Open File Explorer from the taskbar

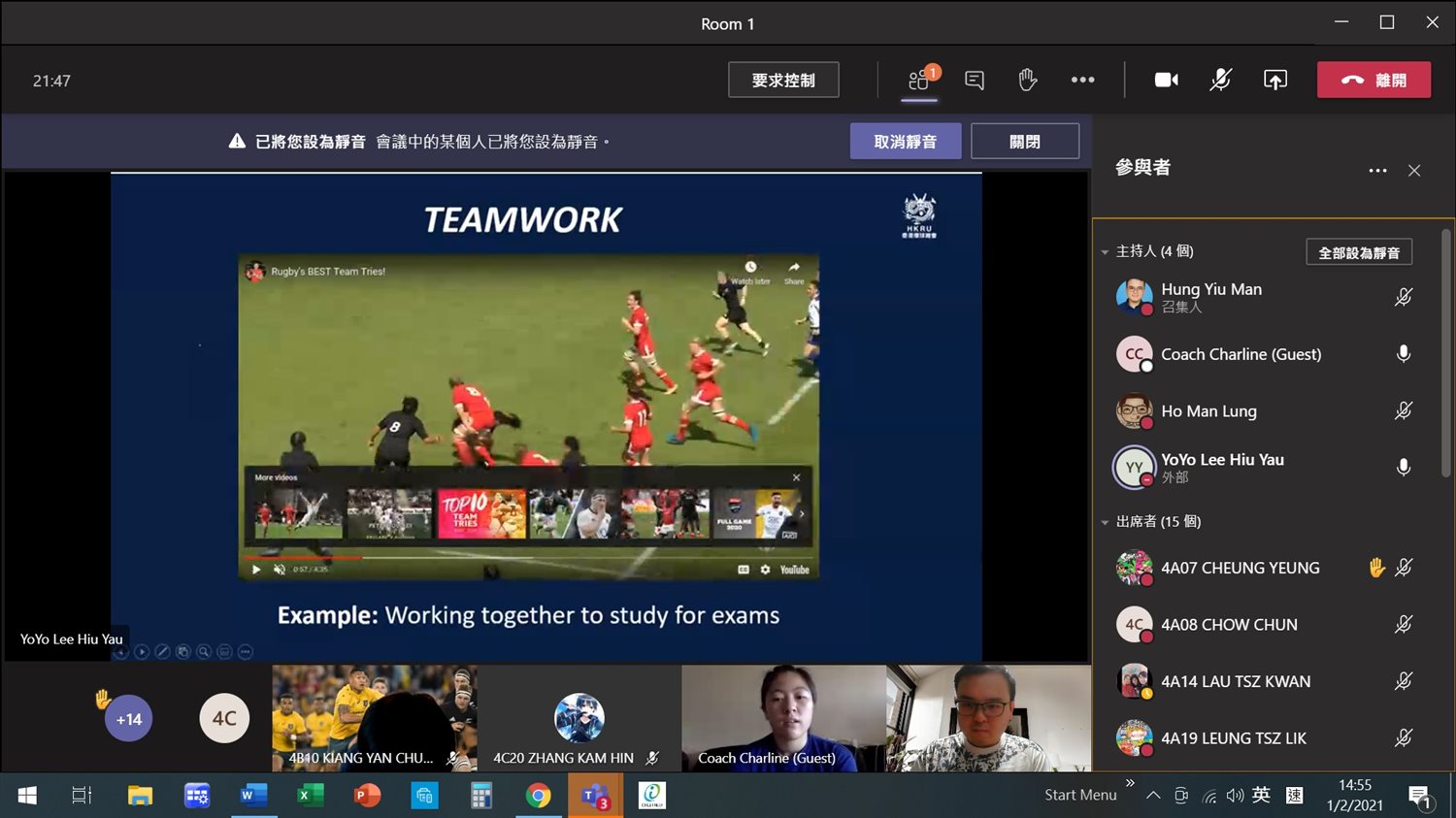pyautogui.click(x=141, y=796)
